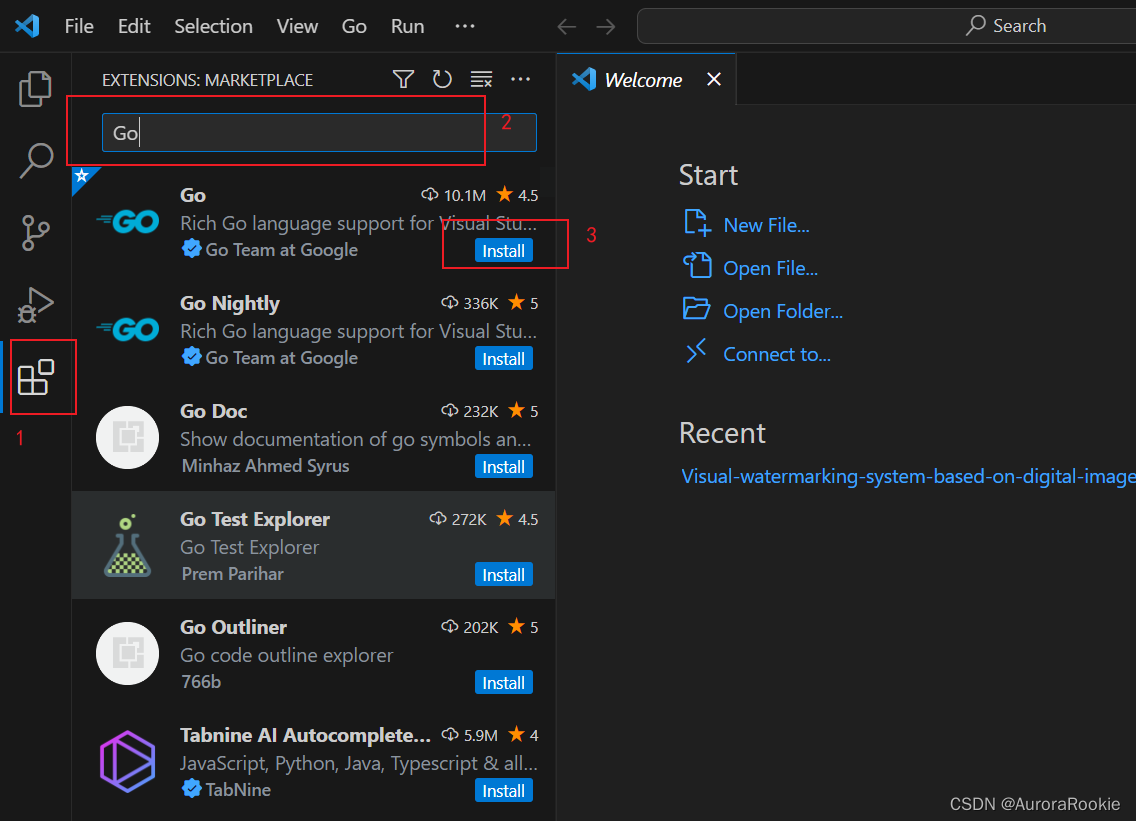Screen dimensions: 1136x821
Task: Open the Run menu
Action: (407, 27)
